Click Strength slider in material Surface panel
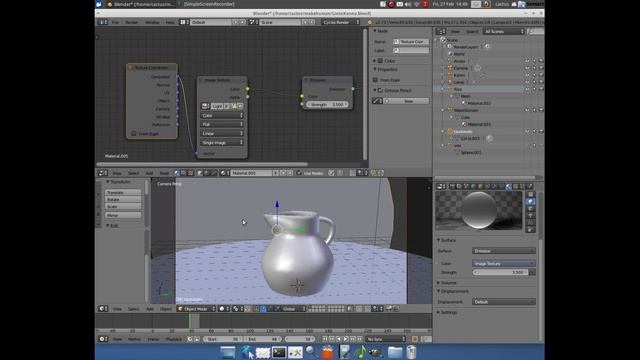 click(x=500, y=272)
